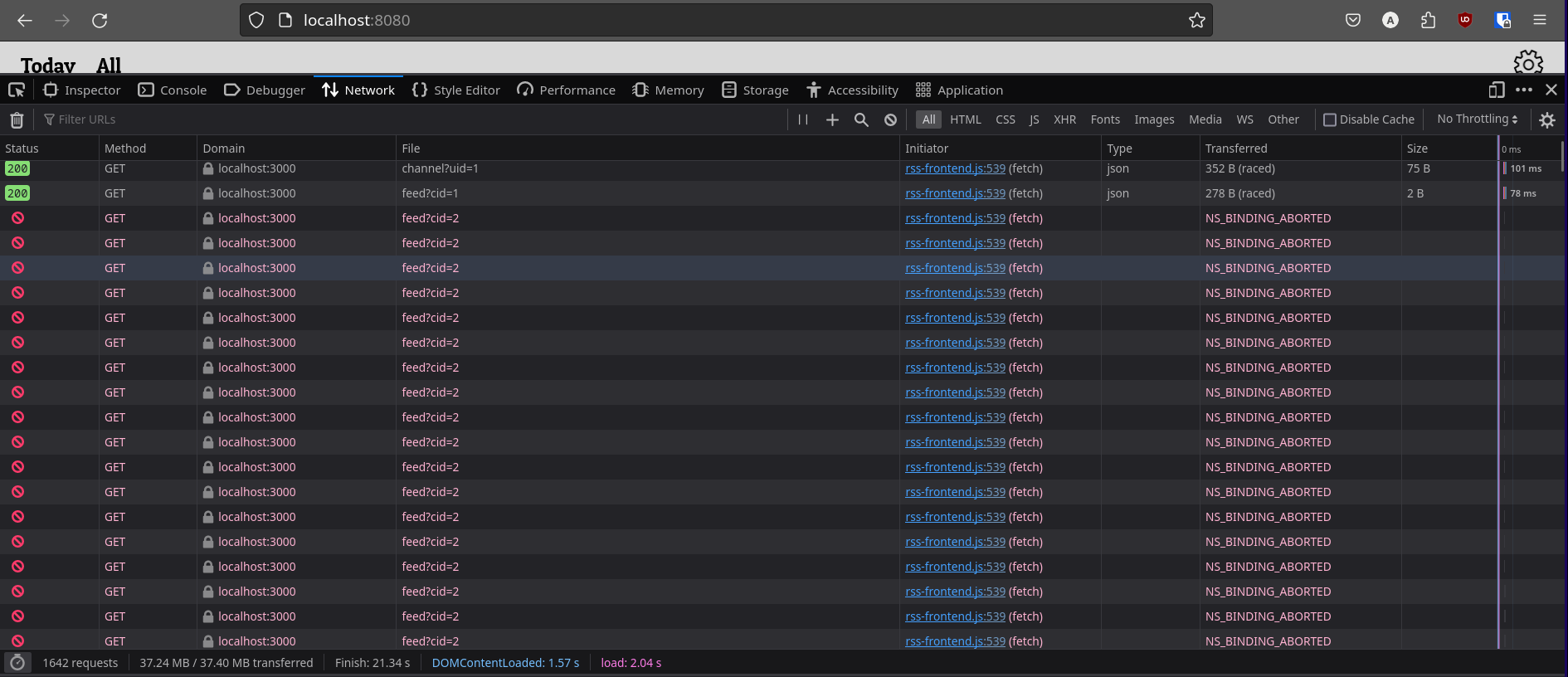1568x677 pixels.
Task: Open rss-frontend.js:539 link for channel?uid=1 request
Action: [955, 168]
